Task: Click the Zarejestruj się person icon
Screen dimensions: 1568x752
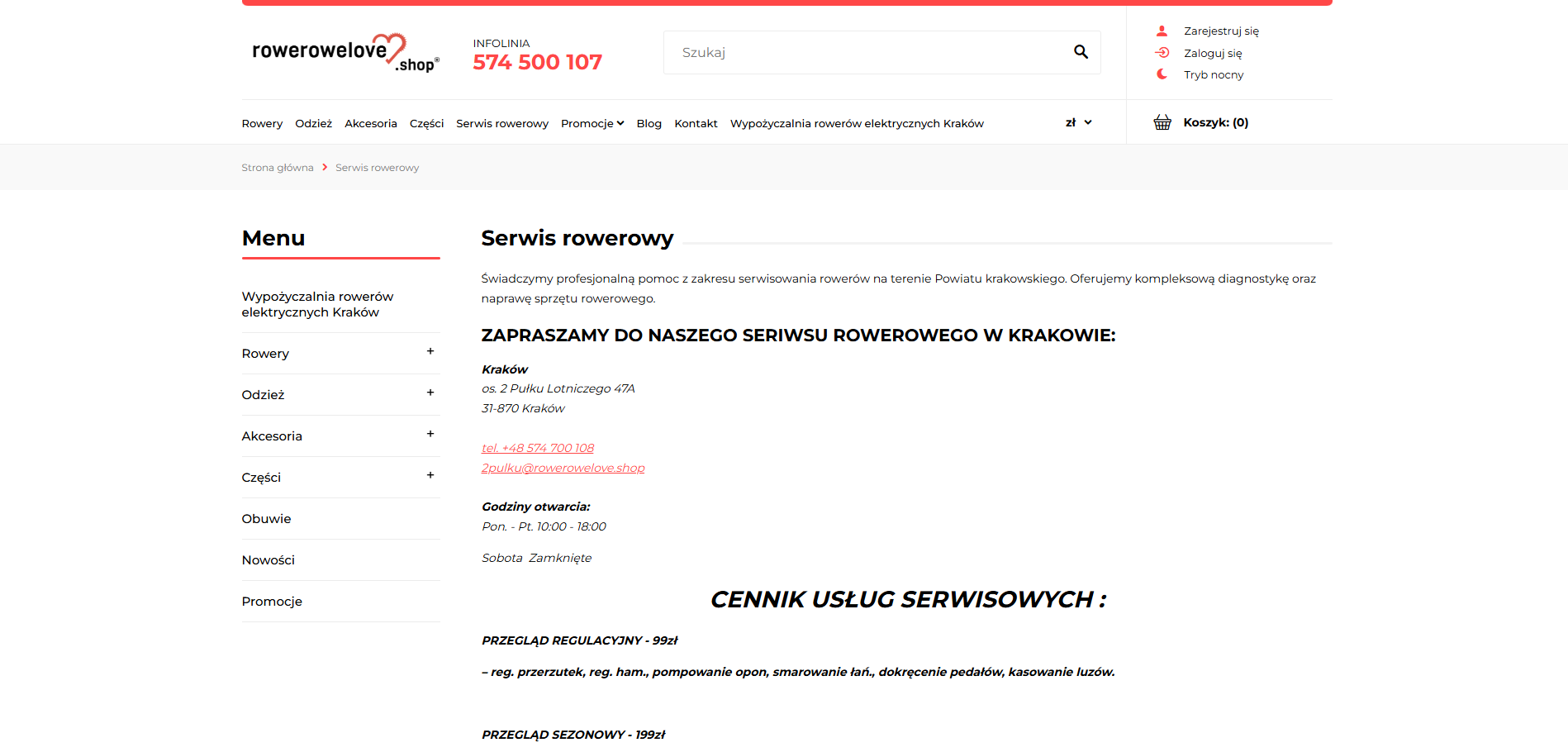Action: [x=1162, y=30]
